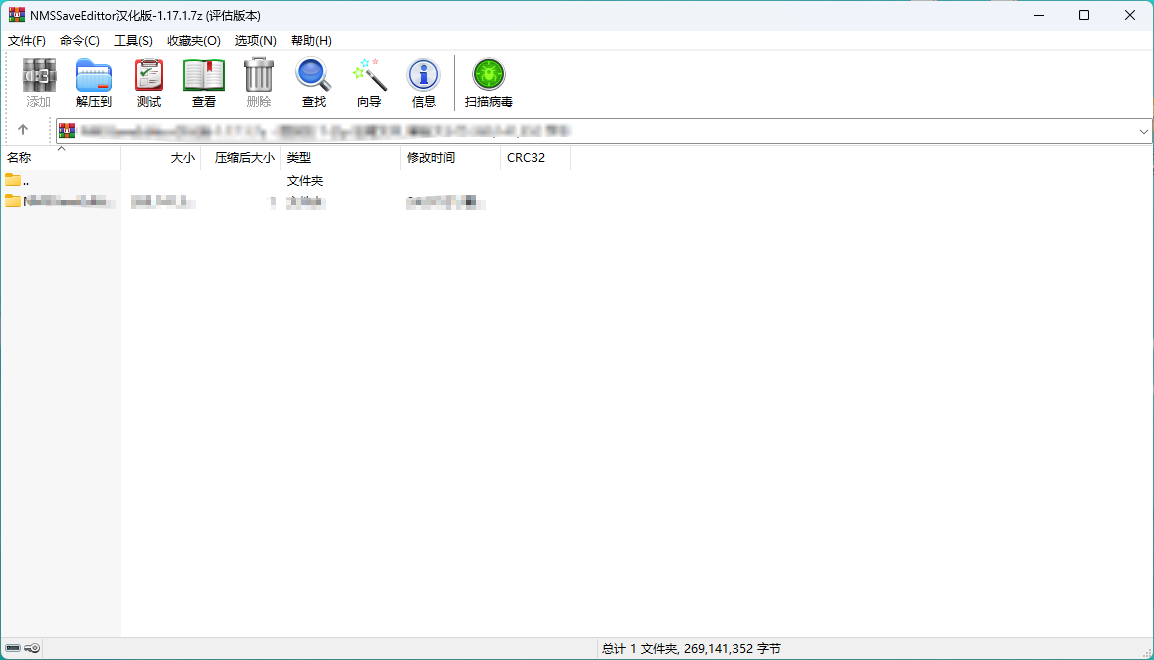Open the 命令(C) menu

(x=80, y=41)
